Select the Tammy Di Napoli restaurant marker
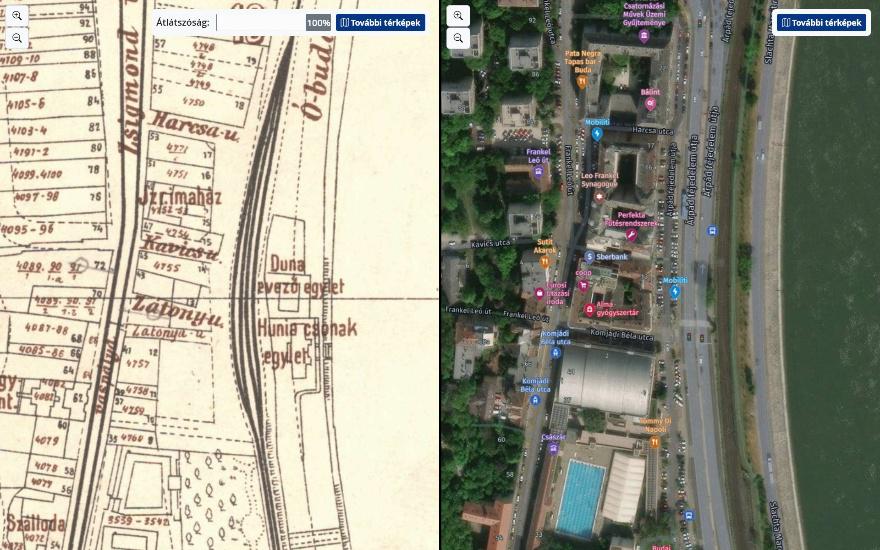Screen dimensions: 880x550 (654, 442)
